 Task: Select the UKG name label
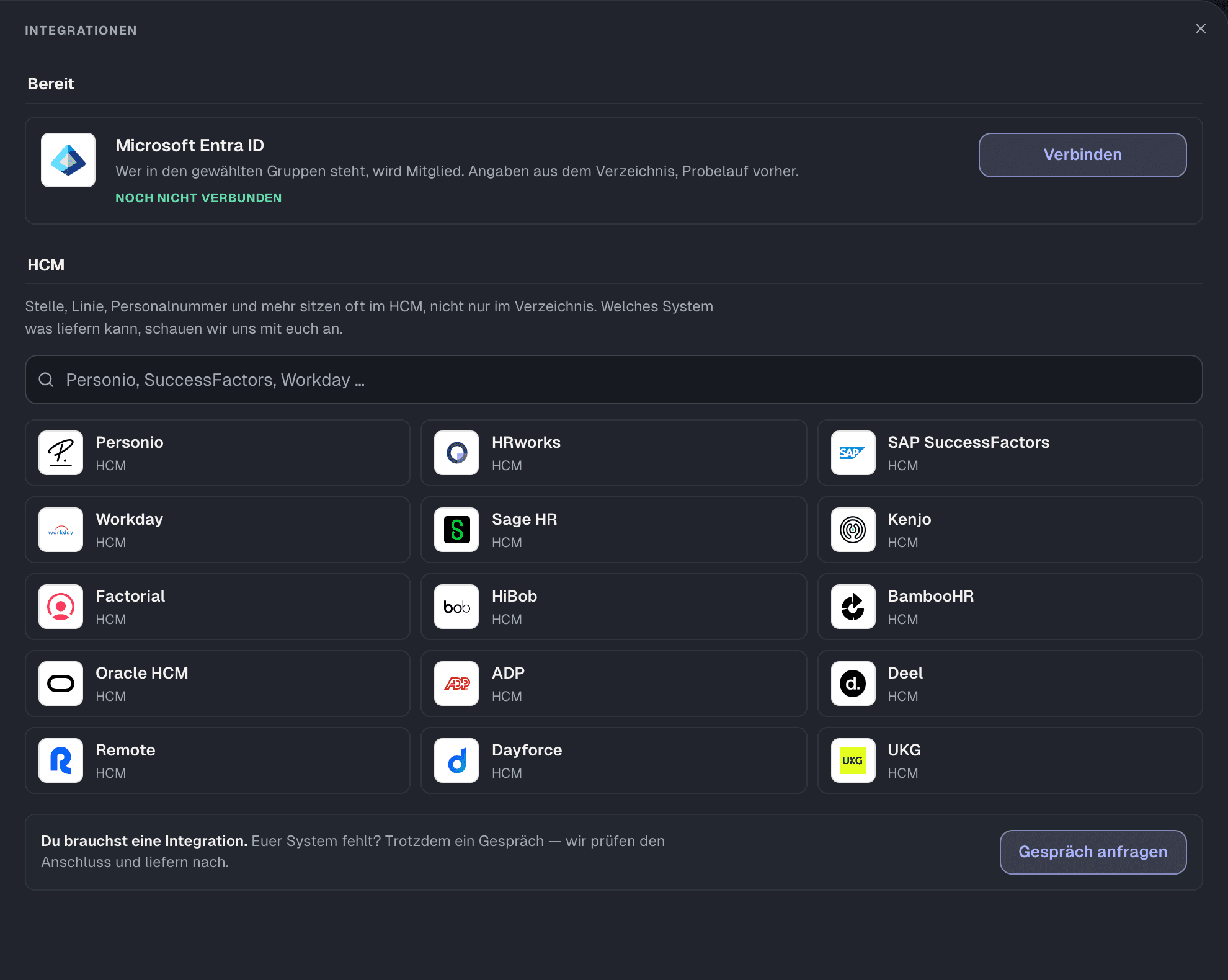(904, 750)
